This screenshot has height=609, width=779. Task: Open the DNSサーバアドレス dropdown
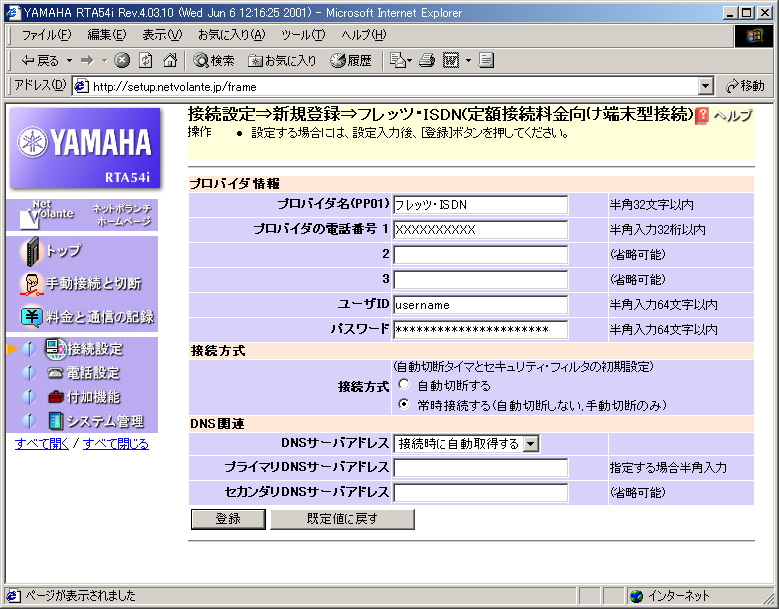pos(531,443)
